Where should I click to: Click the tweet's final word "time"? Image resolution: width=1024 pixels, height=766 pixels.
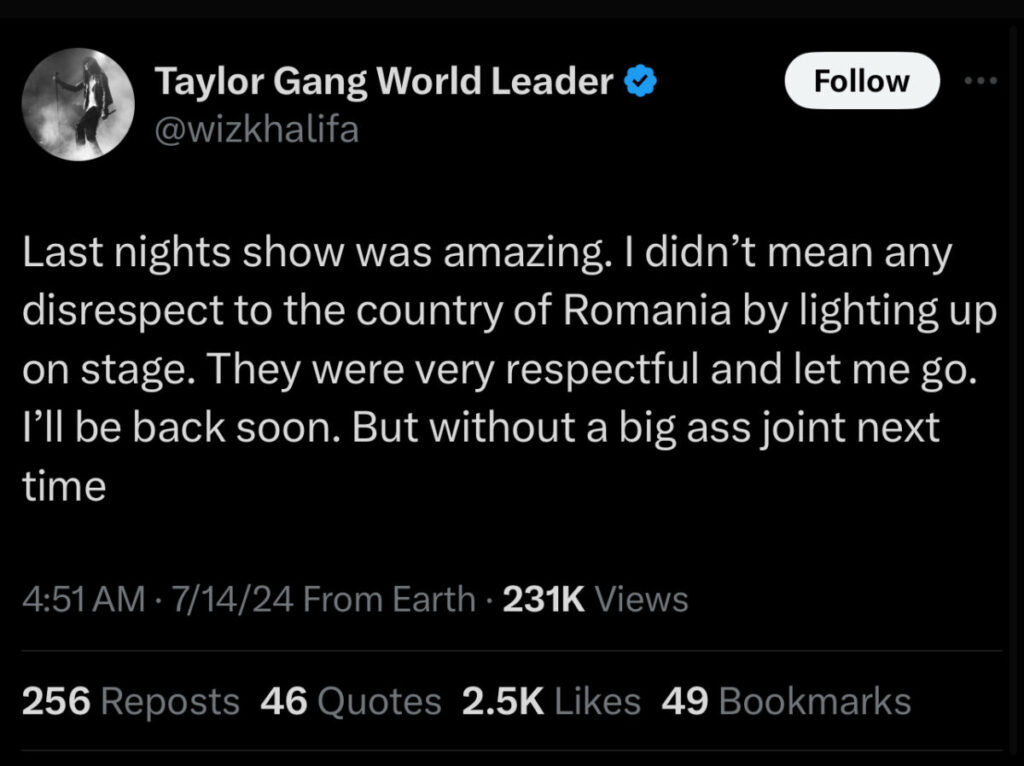(x=63, y=486)
